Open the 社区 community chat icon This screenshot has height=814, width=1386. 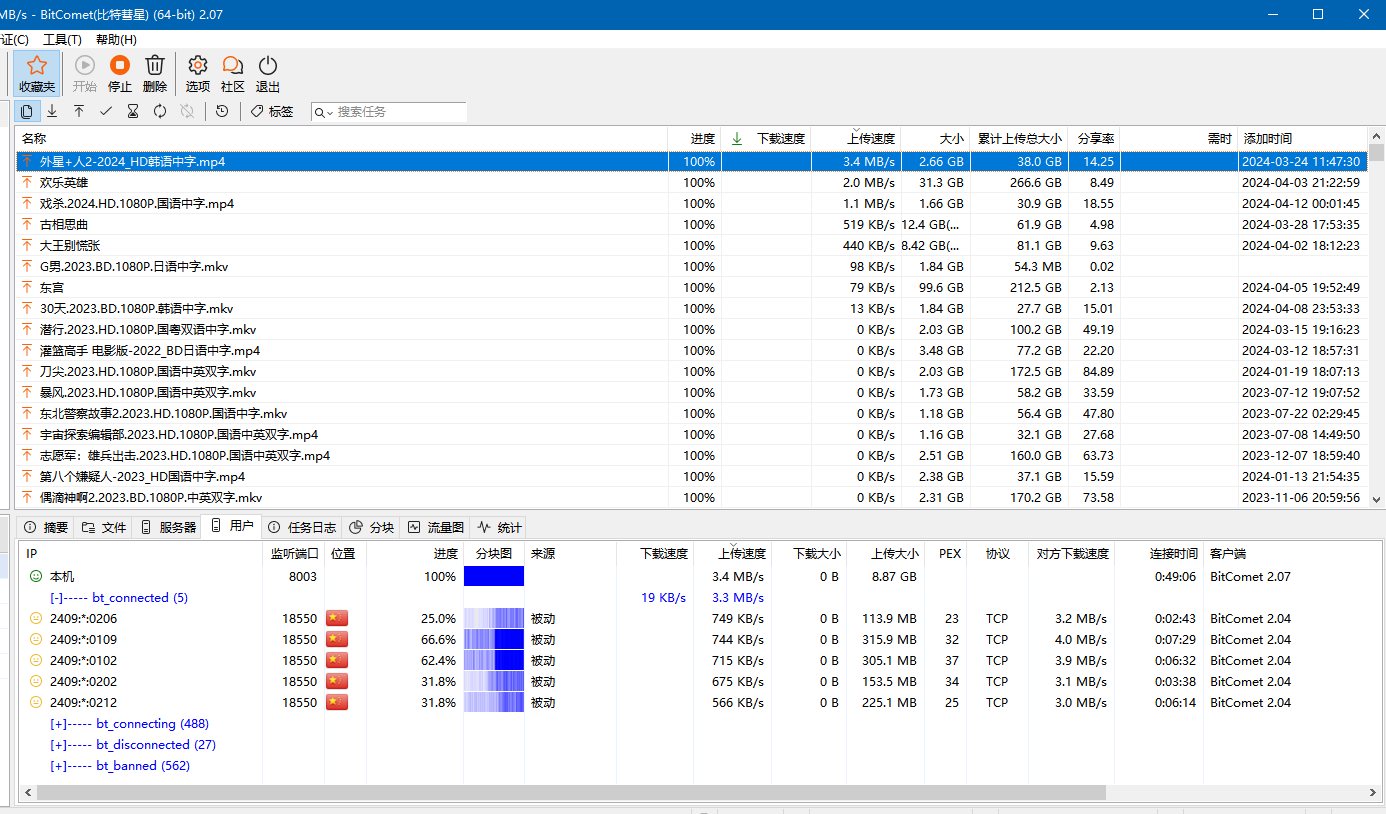point(233,74)
